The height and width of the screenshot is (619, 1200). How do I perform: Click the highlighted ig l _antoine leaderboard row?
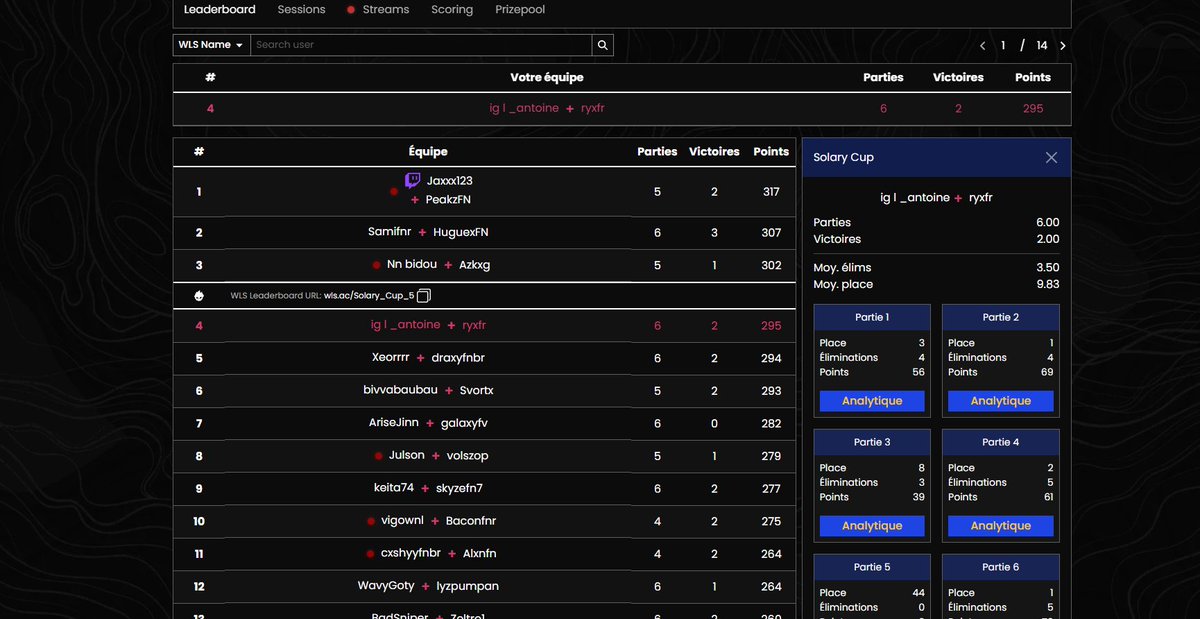(484, 325)
